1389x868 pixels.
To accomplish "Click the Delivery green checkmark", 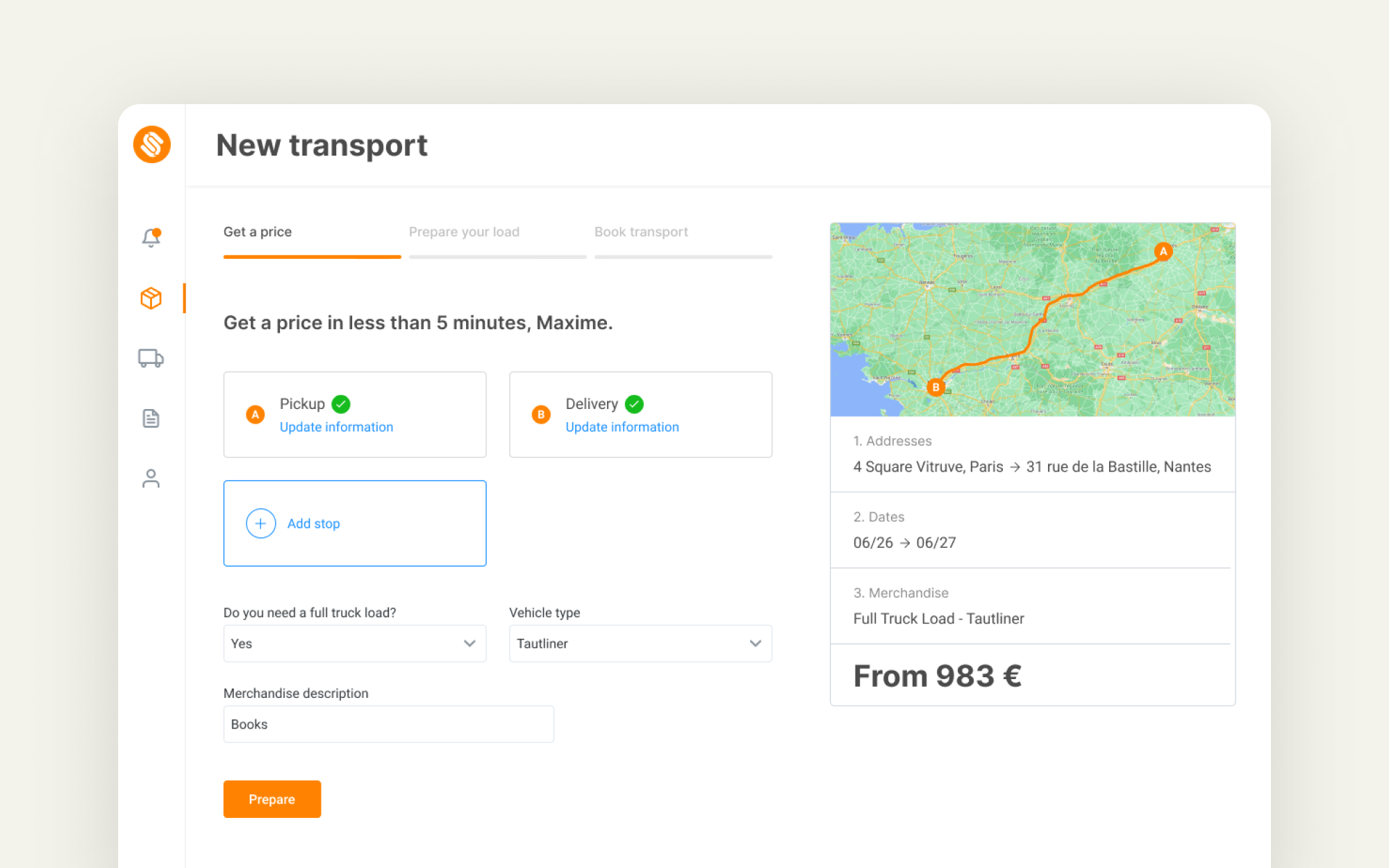I will pos(634,404).
